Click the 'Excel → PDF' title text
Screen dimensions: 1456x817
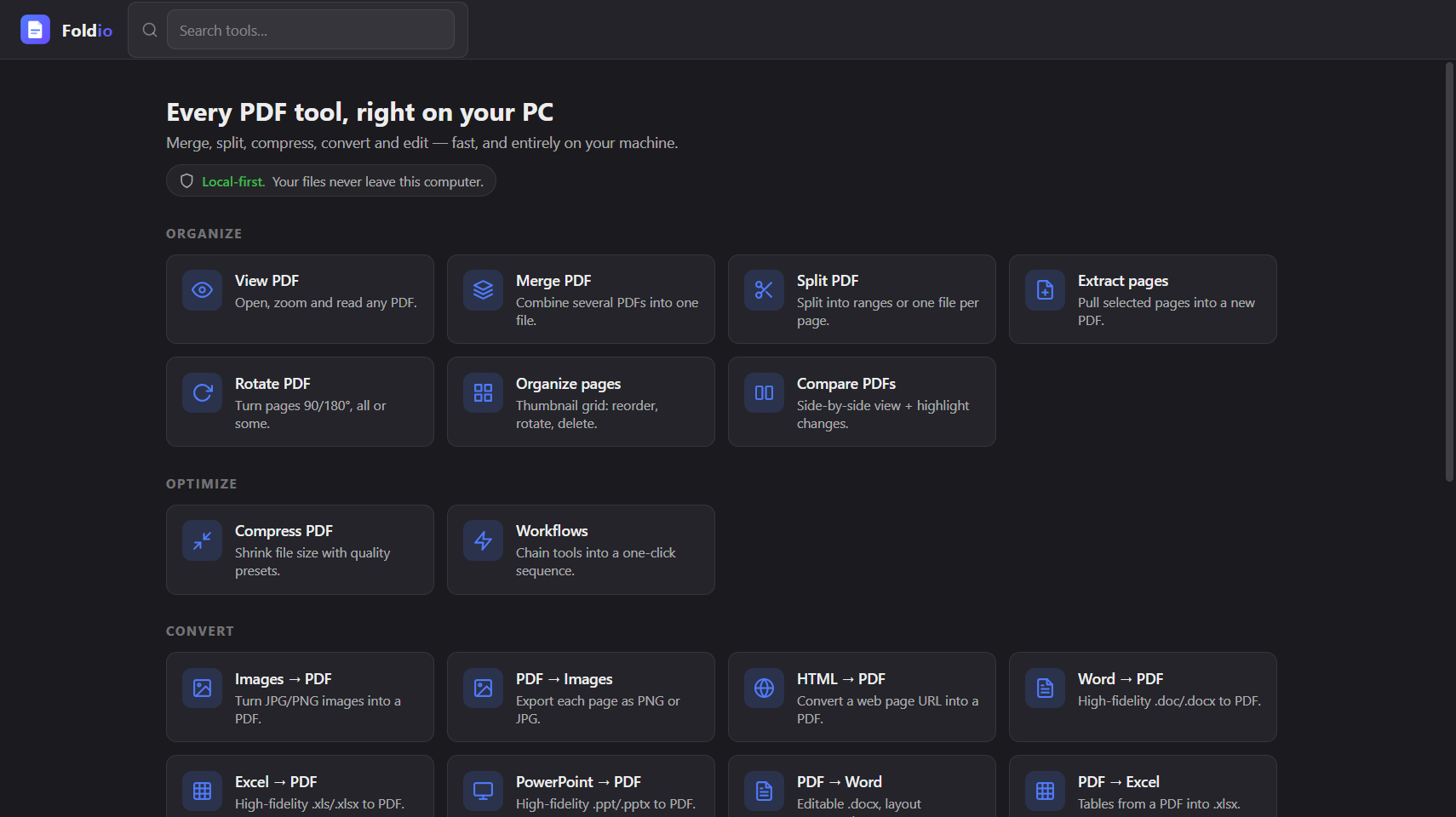pyautogui.click(x=276, y=782)
